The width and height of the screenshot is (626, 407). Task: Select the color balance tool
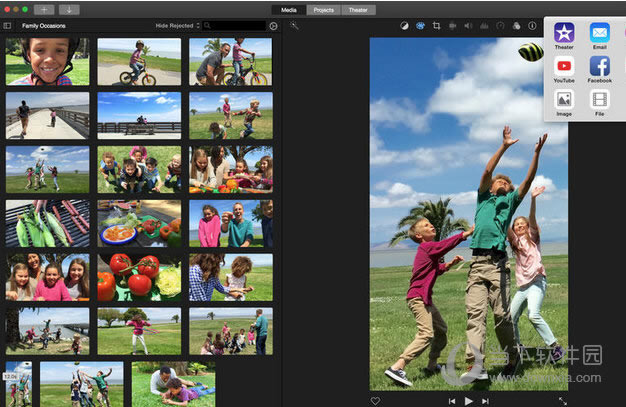[404, 25]
